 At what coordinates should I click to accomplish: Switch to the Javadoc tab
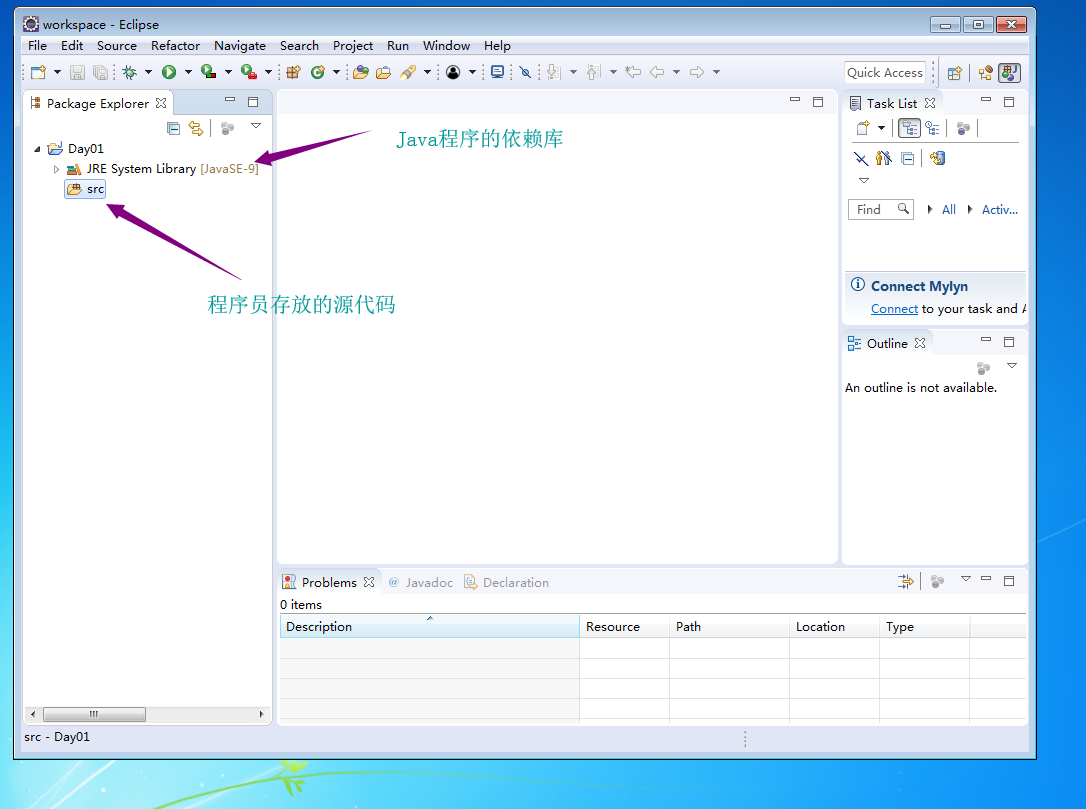pos(420,583)
